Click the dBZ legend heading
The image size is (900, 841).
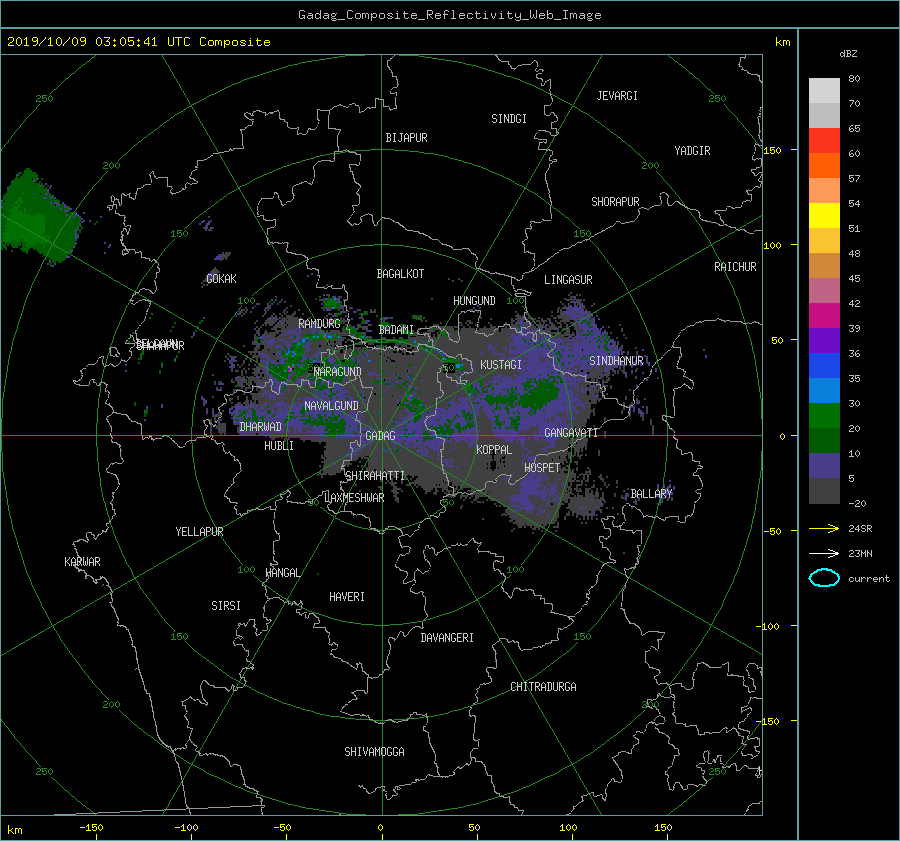848,54
